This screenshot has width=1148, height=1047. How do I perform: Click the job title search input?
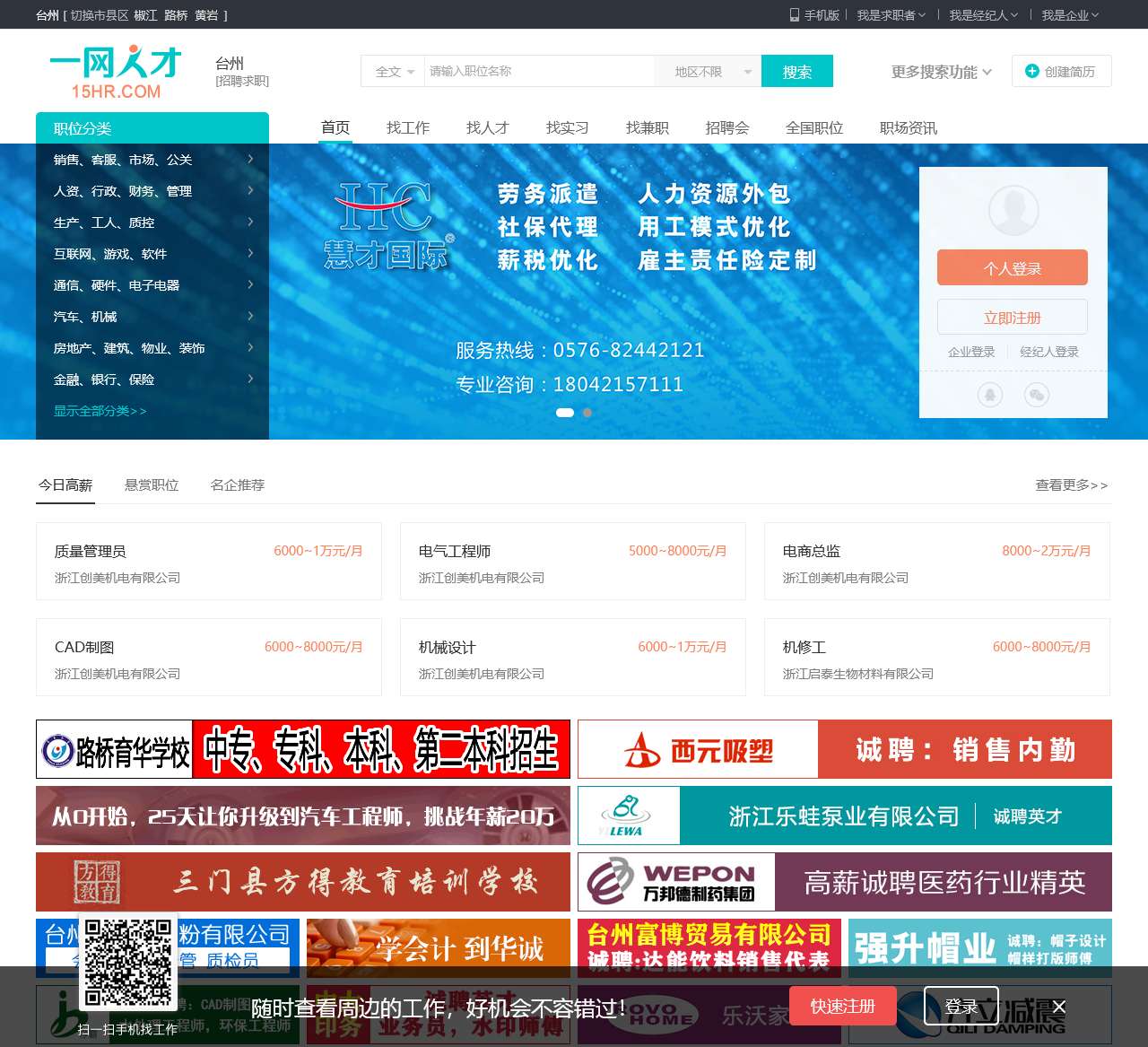pos(540,72)
